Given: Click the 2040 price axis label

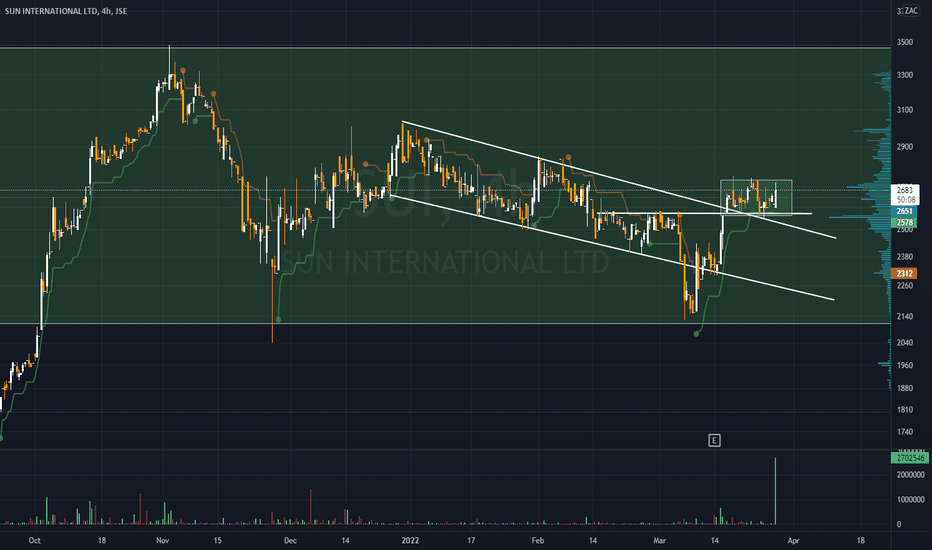Looking at the screenshot, I should tap(905, 342).
